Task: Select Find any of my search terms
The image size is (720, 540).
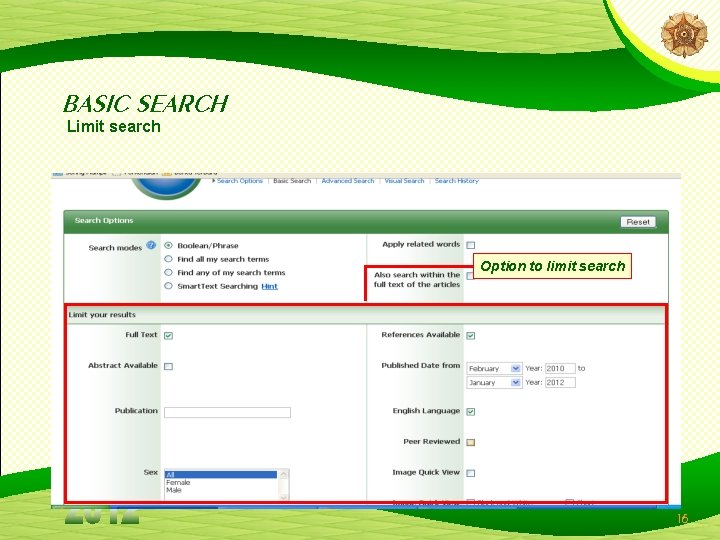Action: point(169,272)
